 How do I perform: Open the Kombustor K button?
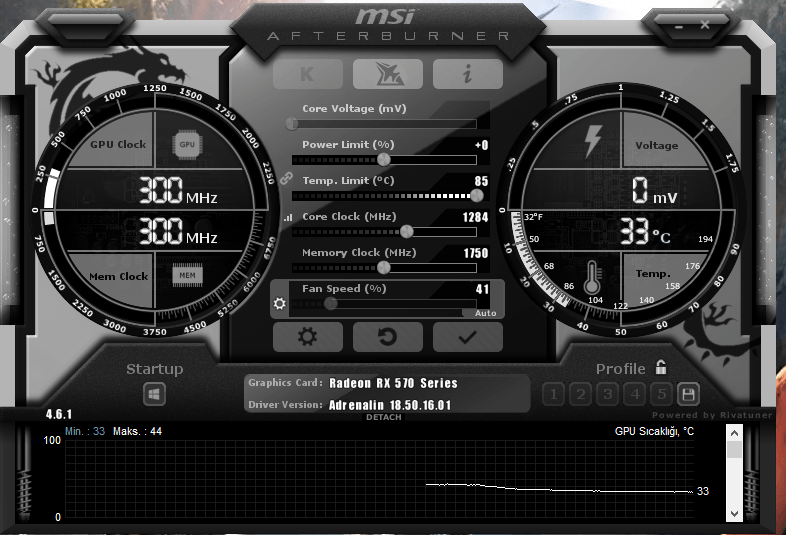[x=308, y=74]
